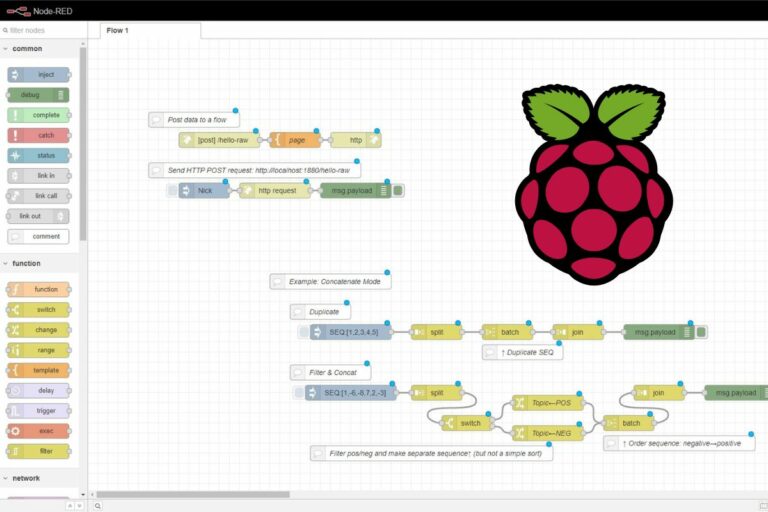Select the Topic←NEG change node
The height and width of the screenshot is (512, 768).
[548, 433]
